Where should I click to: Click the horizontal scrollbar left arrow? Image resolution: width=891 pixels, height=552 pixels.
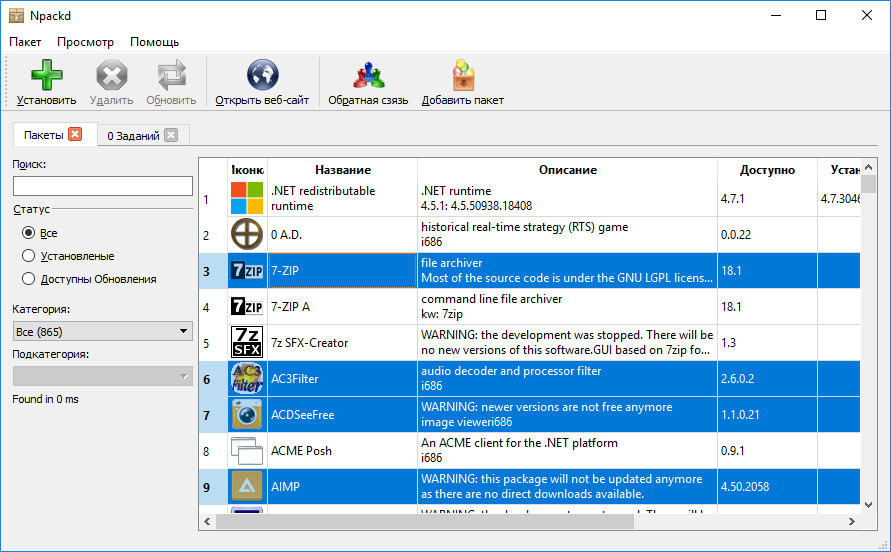point(207,521)
